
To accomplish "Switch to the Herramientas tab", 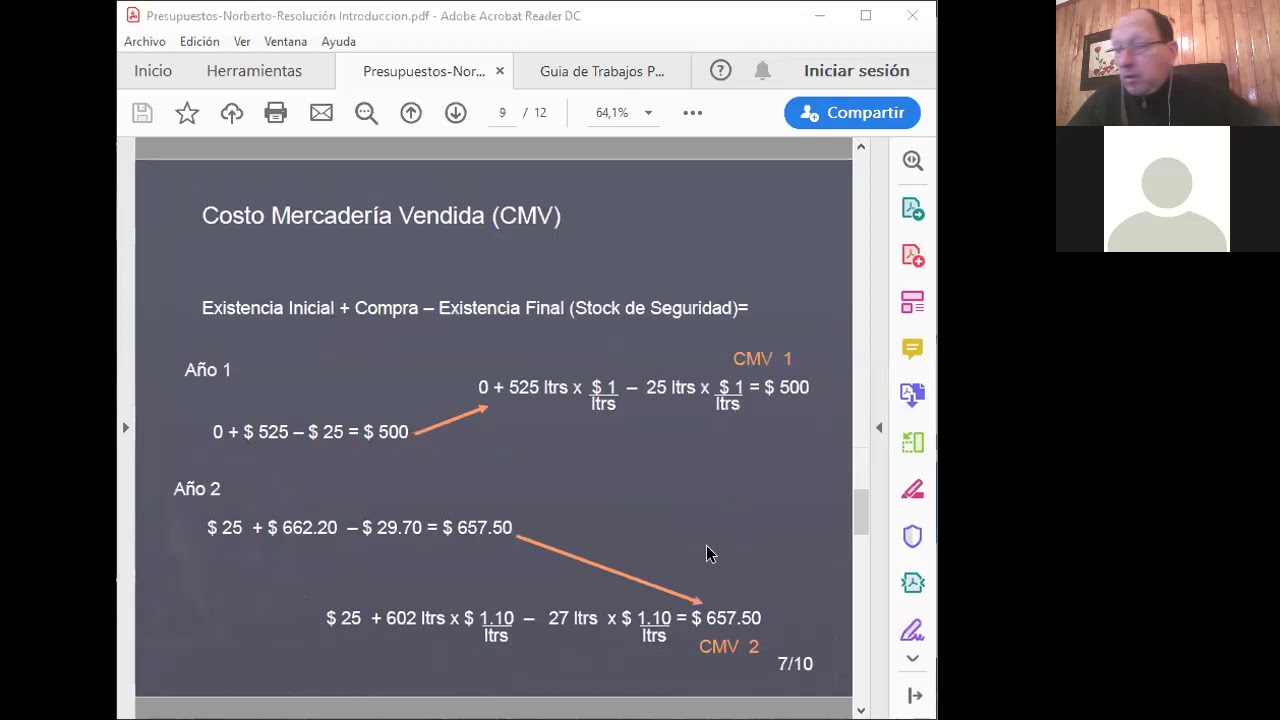I will (254, 71).
